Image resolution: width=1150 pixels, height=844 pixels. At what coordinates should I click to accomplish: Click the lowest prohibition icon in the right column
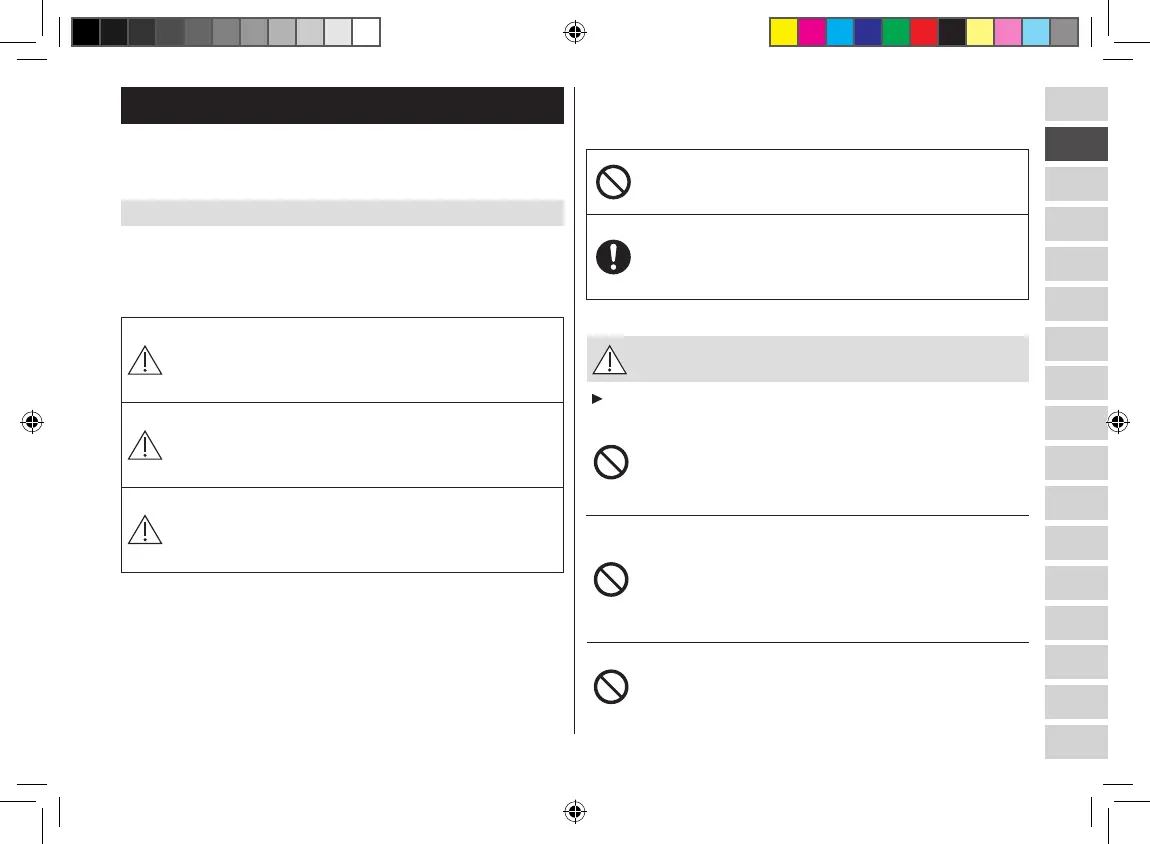click(613, 687)
